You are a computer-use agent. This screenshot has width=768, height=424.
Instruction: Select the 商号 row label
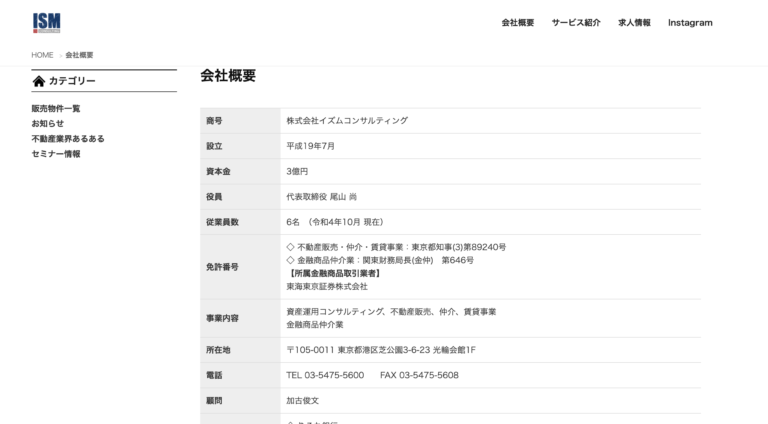(214, 120)
